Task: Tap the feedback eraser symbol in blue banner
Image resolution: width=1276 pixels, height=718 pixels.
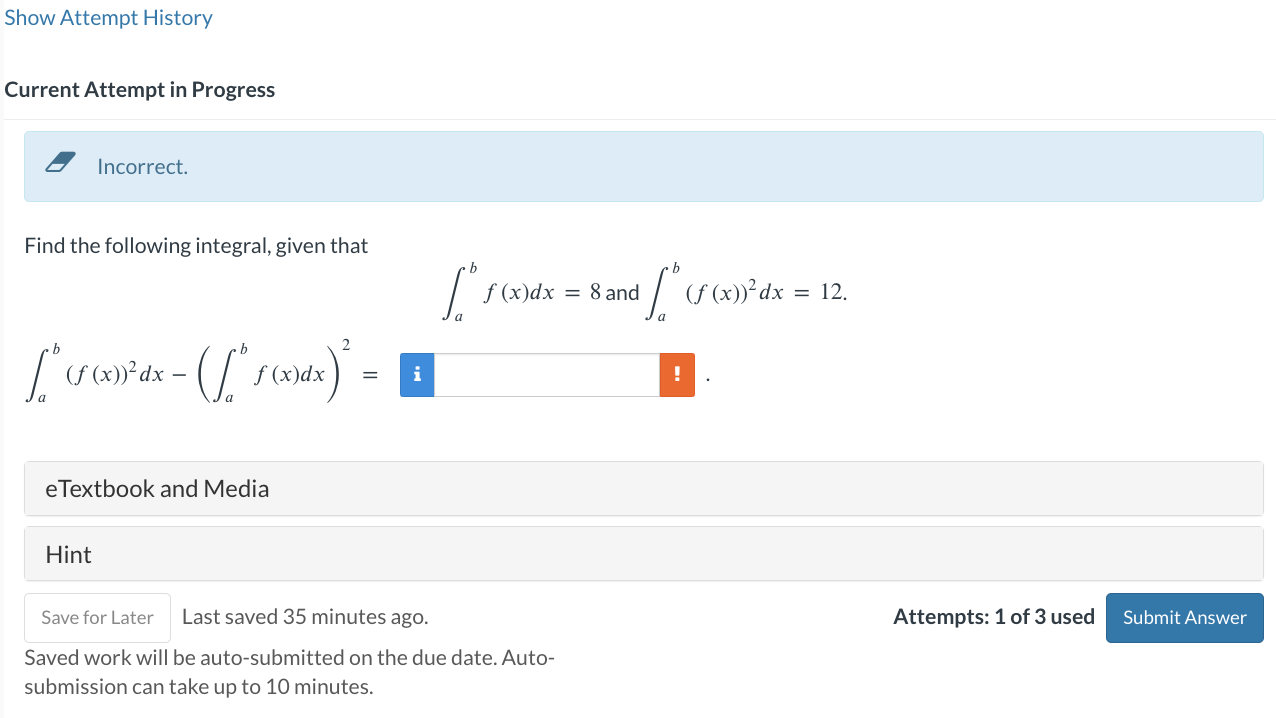Action: click(61, 163)
